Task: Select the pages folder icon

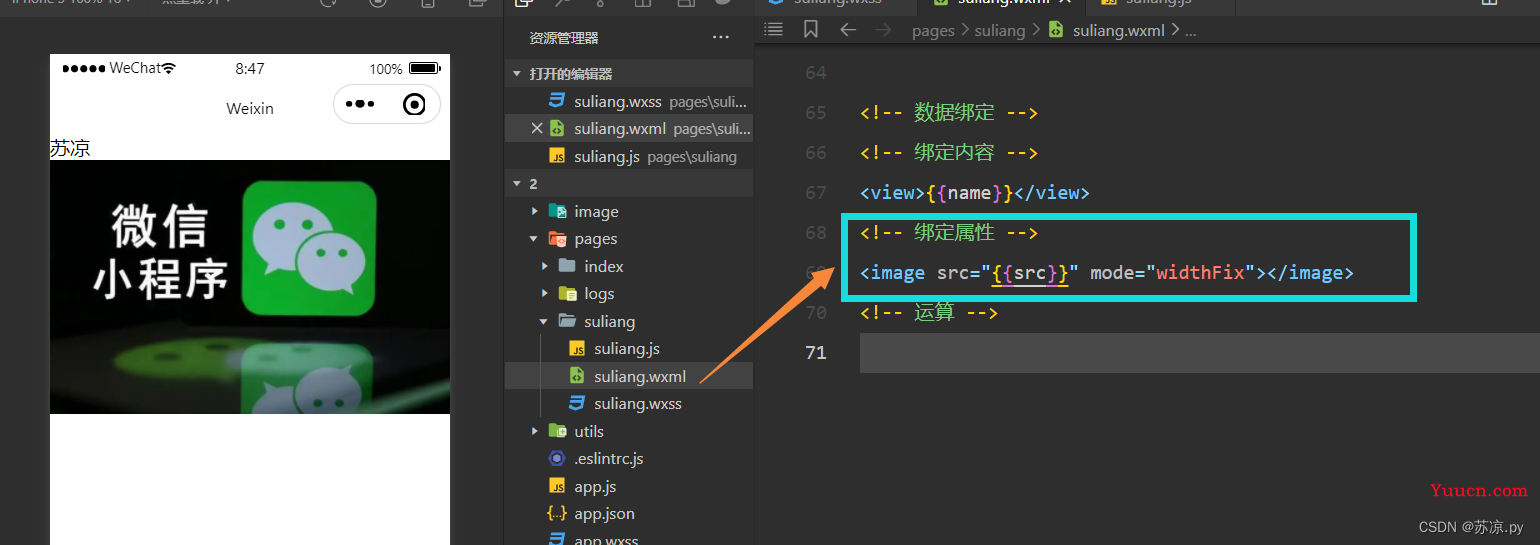Action: (558, 239)
